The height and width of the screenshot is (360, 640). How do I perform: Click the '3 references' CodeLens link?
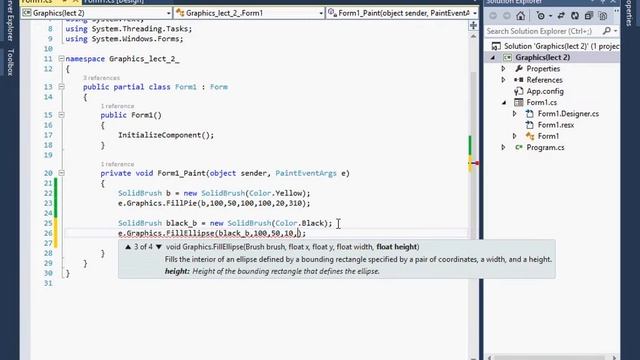101,78
